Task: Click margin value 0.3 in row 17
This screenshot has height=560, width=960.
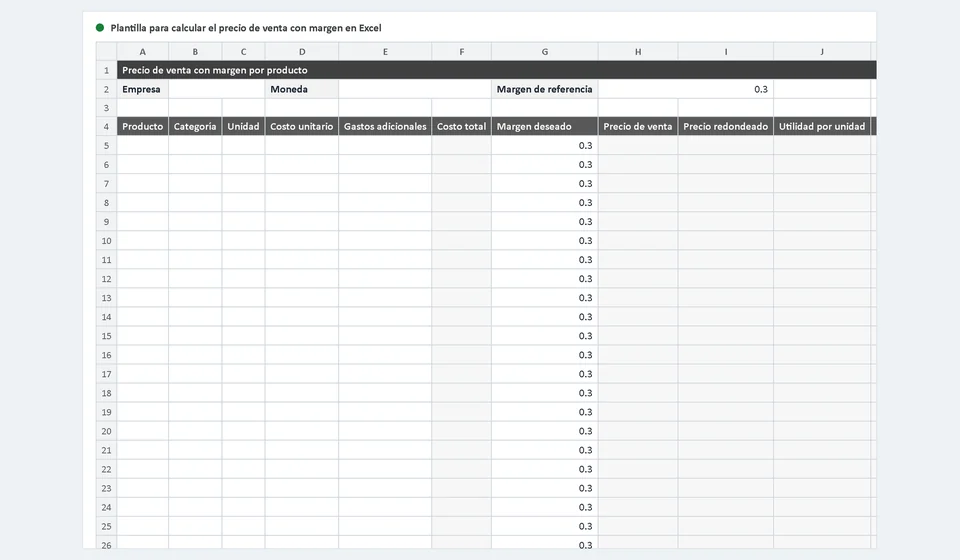Action: (545, 374)
